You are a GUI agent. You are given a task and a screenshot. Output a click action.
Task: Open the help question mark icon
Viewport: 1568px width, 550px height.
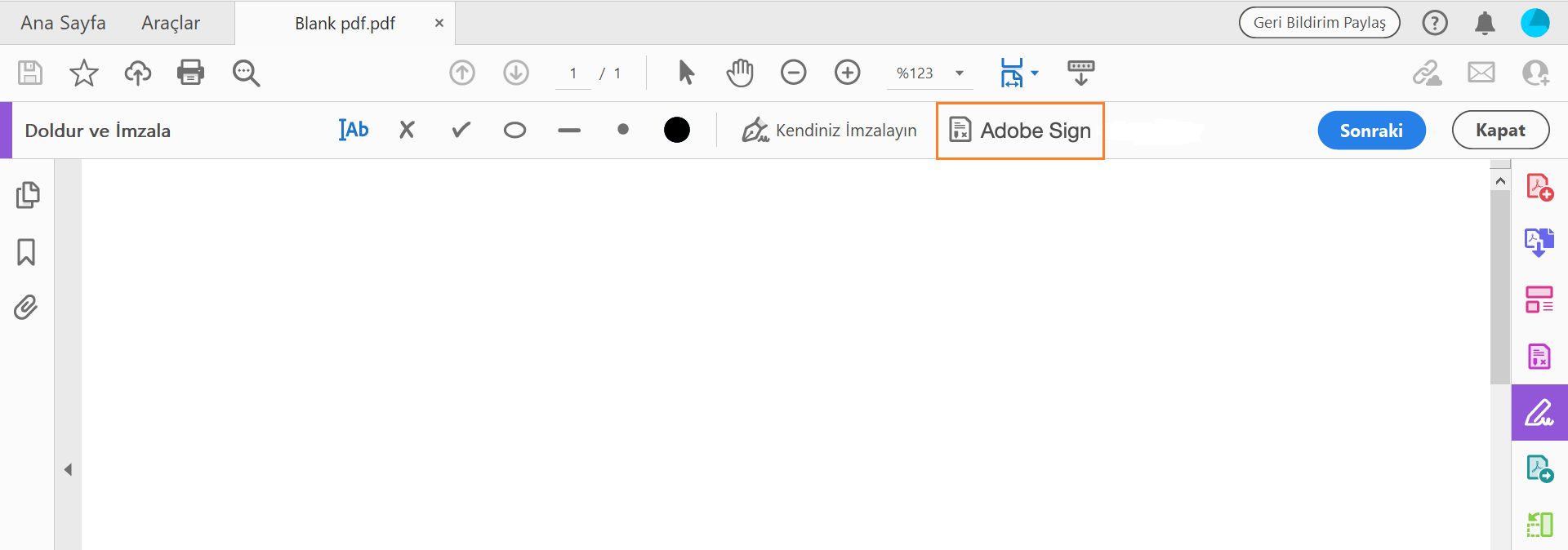[1435, 23]
